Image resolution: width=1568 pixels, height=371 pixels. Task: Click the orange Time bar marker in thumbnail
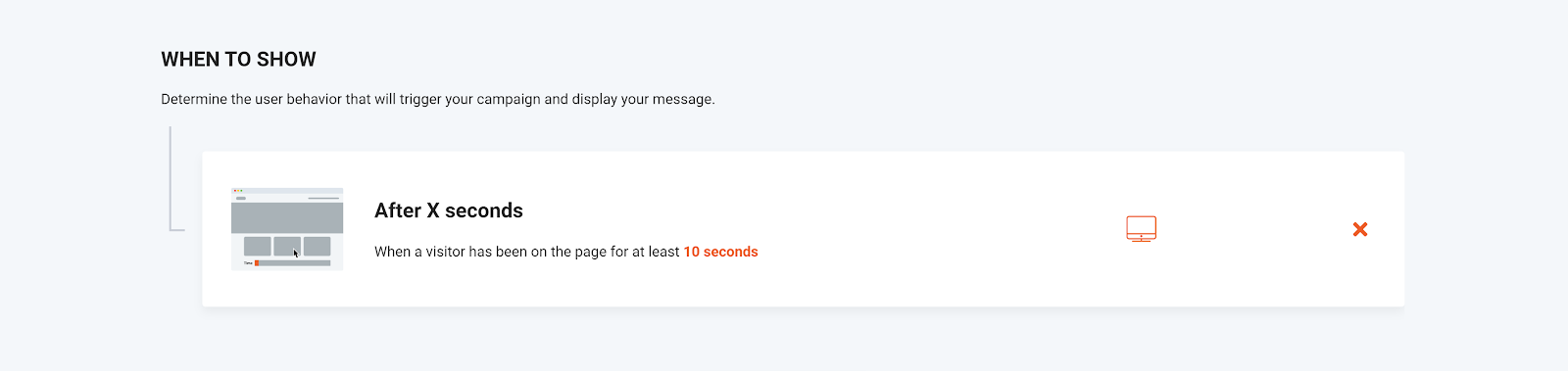click(x=257, y=262)
